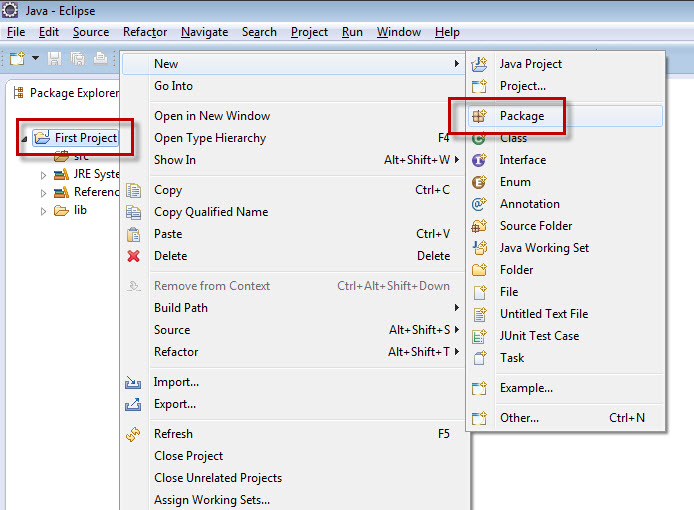Click the Save All toolbar icon

(x=77, y=58)
